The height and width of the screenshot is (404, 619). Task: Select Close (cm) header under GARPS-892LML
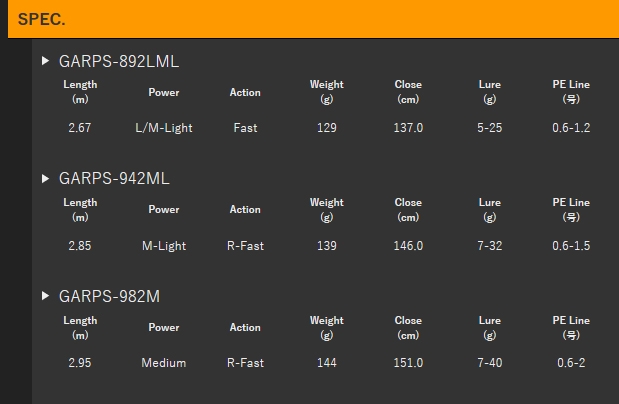click(x=408, y=92)
